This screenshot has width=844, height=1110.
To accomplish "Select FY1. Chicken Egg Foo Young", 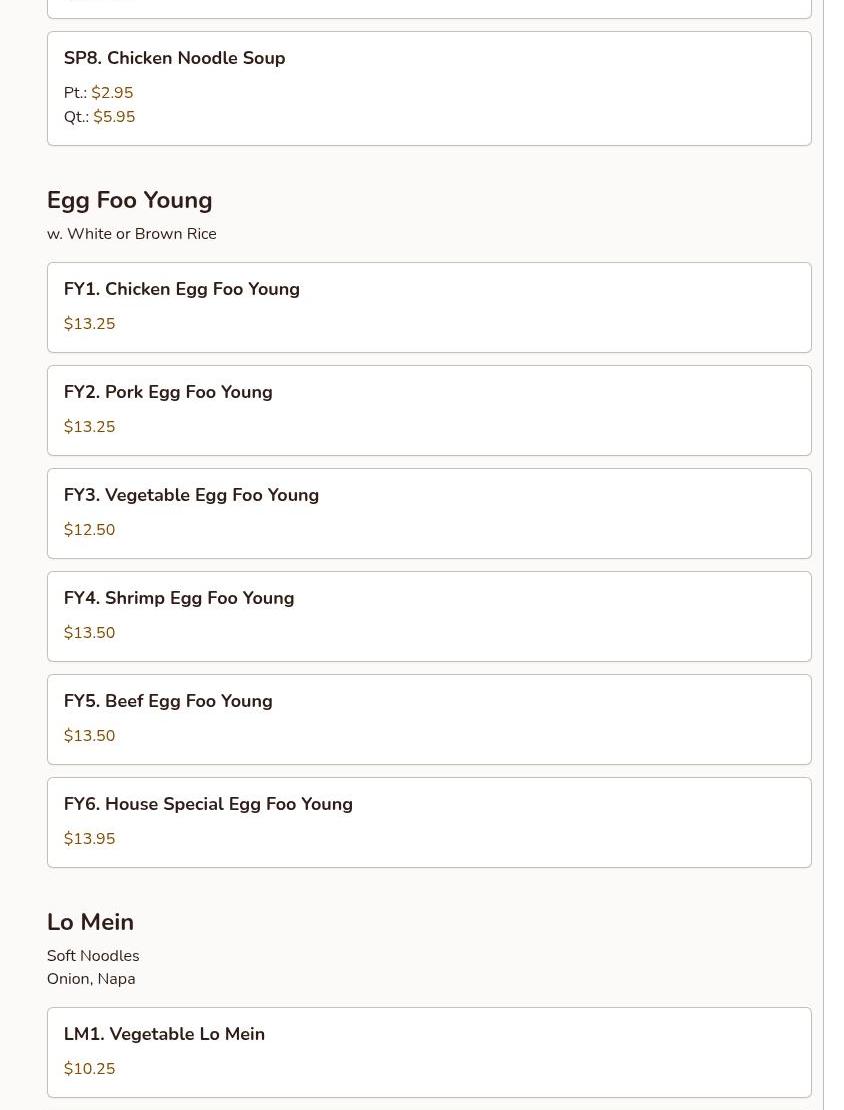I will click(x=181, y=289).
